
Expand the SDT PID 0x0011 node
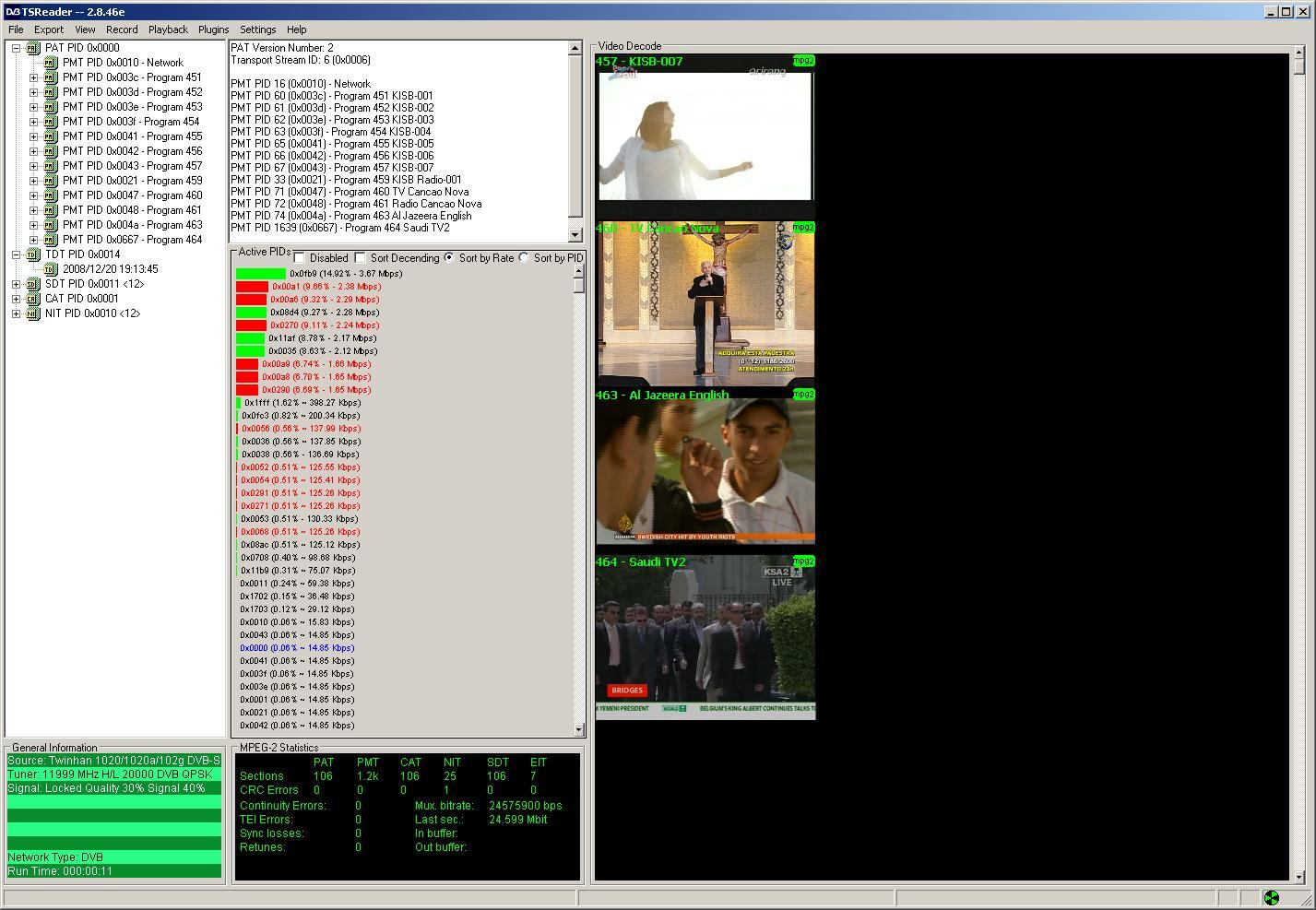point(16,284)
